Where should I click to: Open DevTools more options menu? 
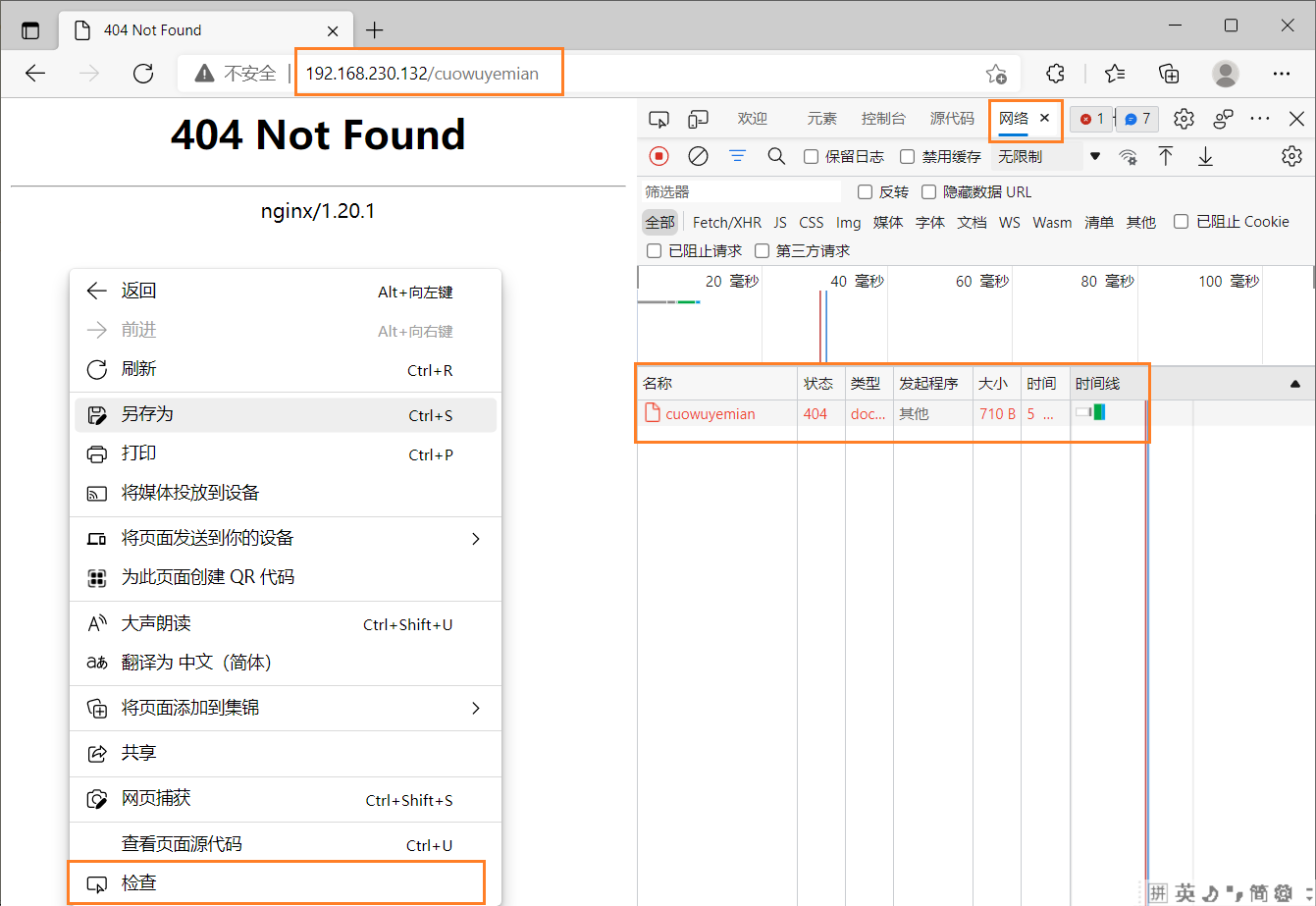click(x=1260, y=119)
